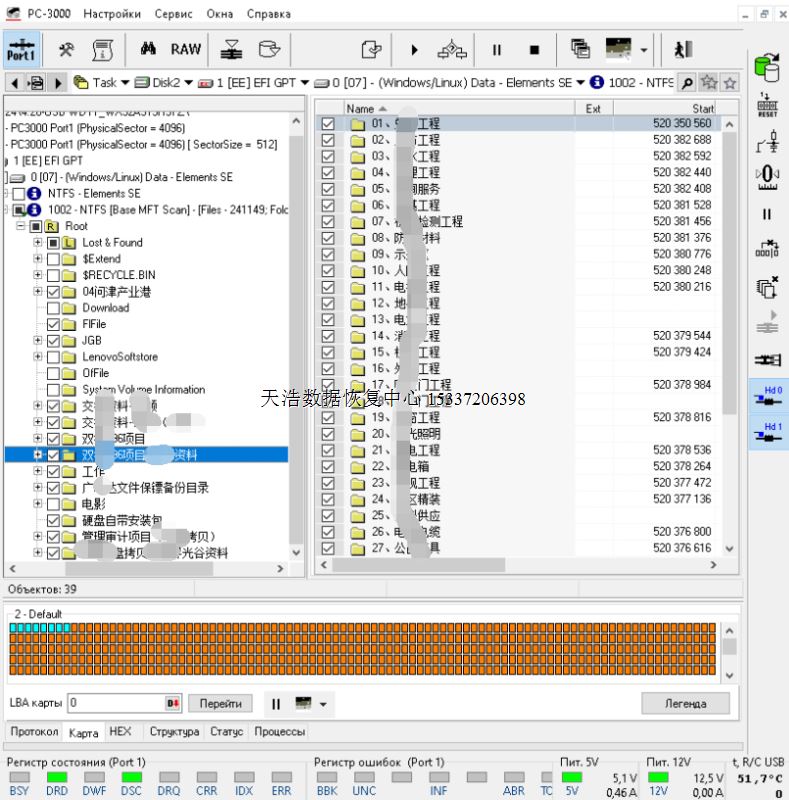Open the Task dropdown in breadcrumb bar
This screenshot has width=789, height=800.
[124, 83]
